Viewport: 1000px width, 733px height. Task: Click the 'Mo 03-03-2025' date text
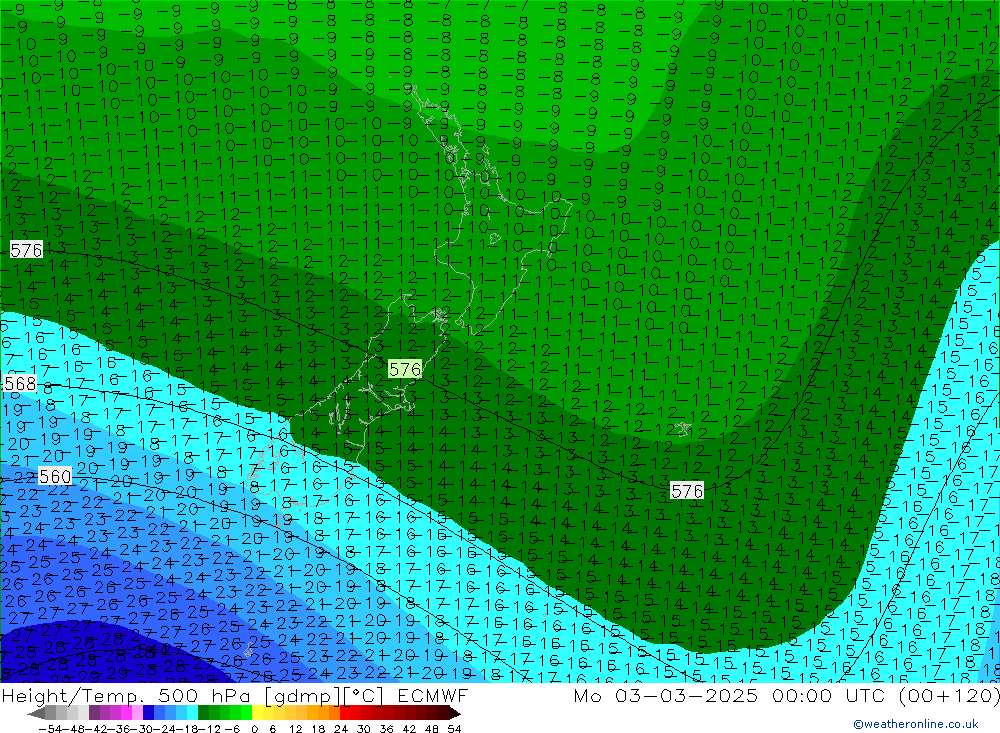(666, 695)
